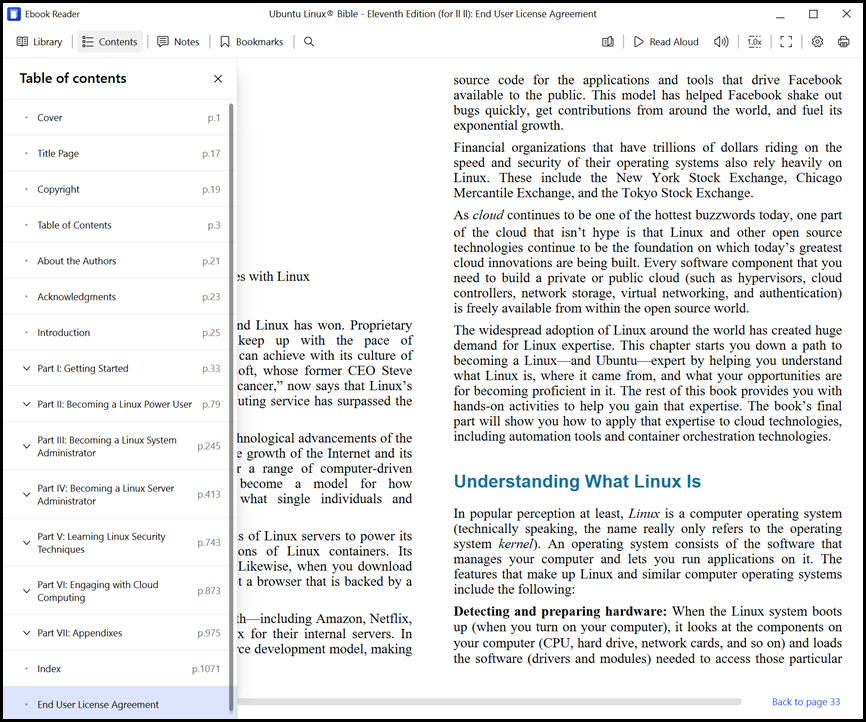Open Acknowledgments entry

click(117, 297)
